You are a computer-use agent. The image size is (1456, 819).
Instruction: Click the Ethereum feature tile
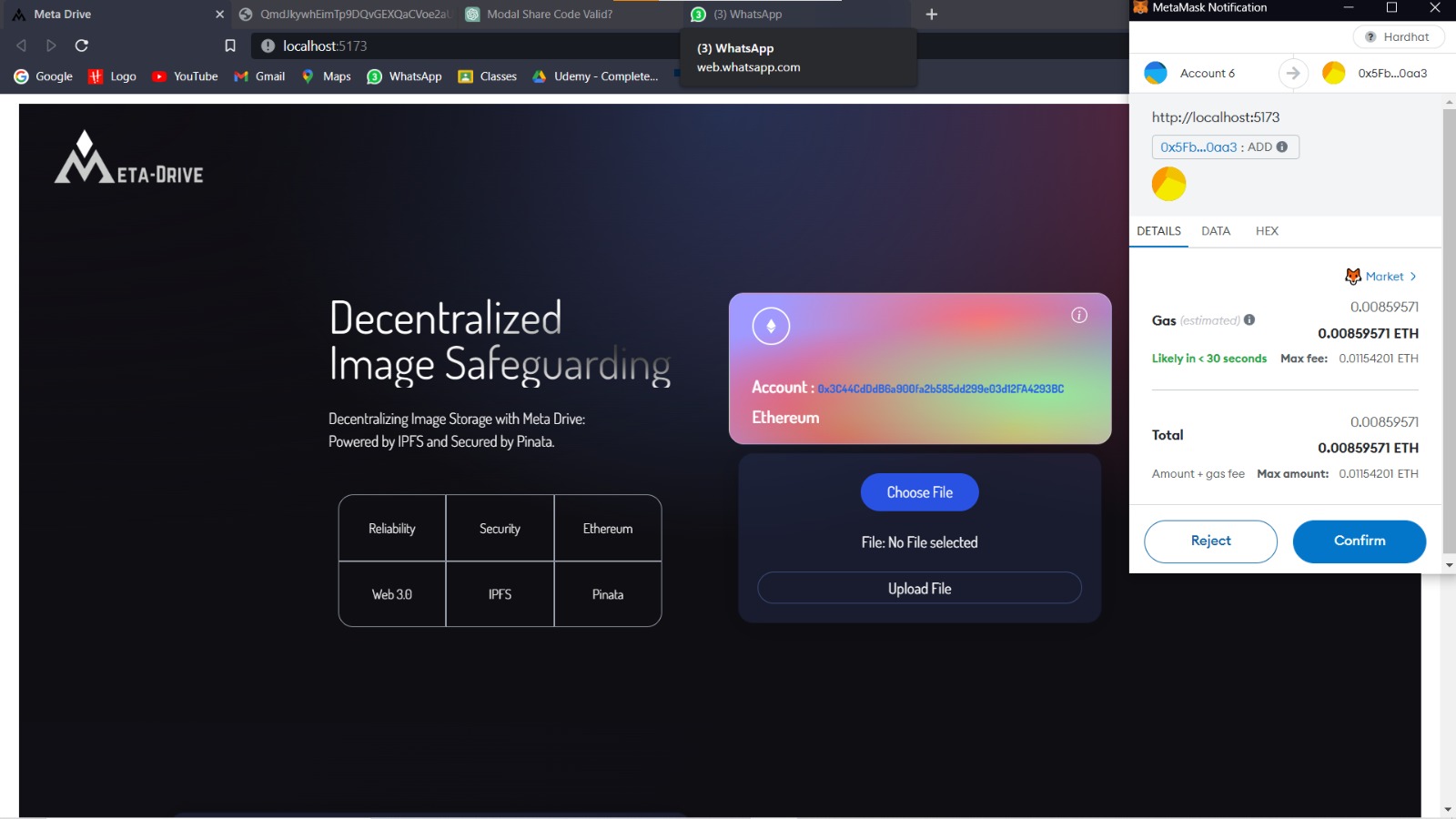pos(608,529)
